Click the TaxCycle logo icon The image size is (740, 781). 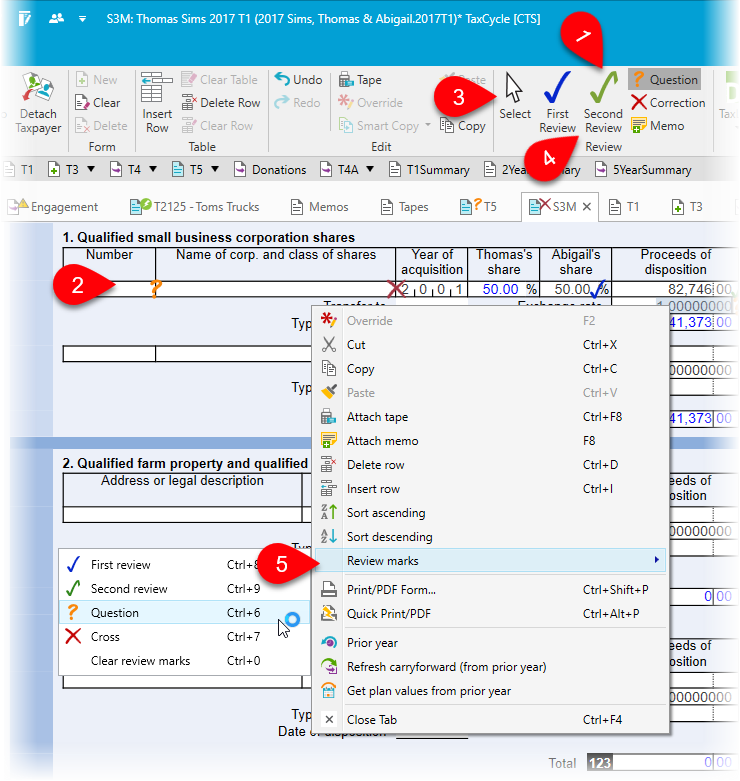point(24,19)
